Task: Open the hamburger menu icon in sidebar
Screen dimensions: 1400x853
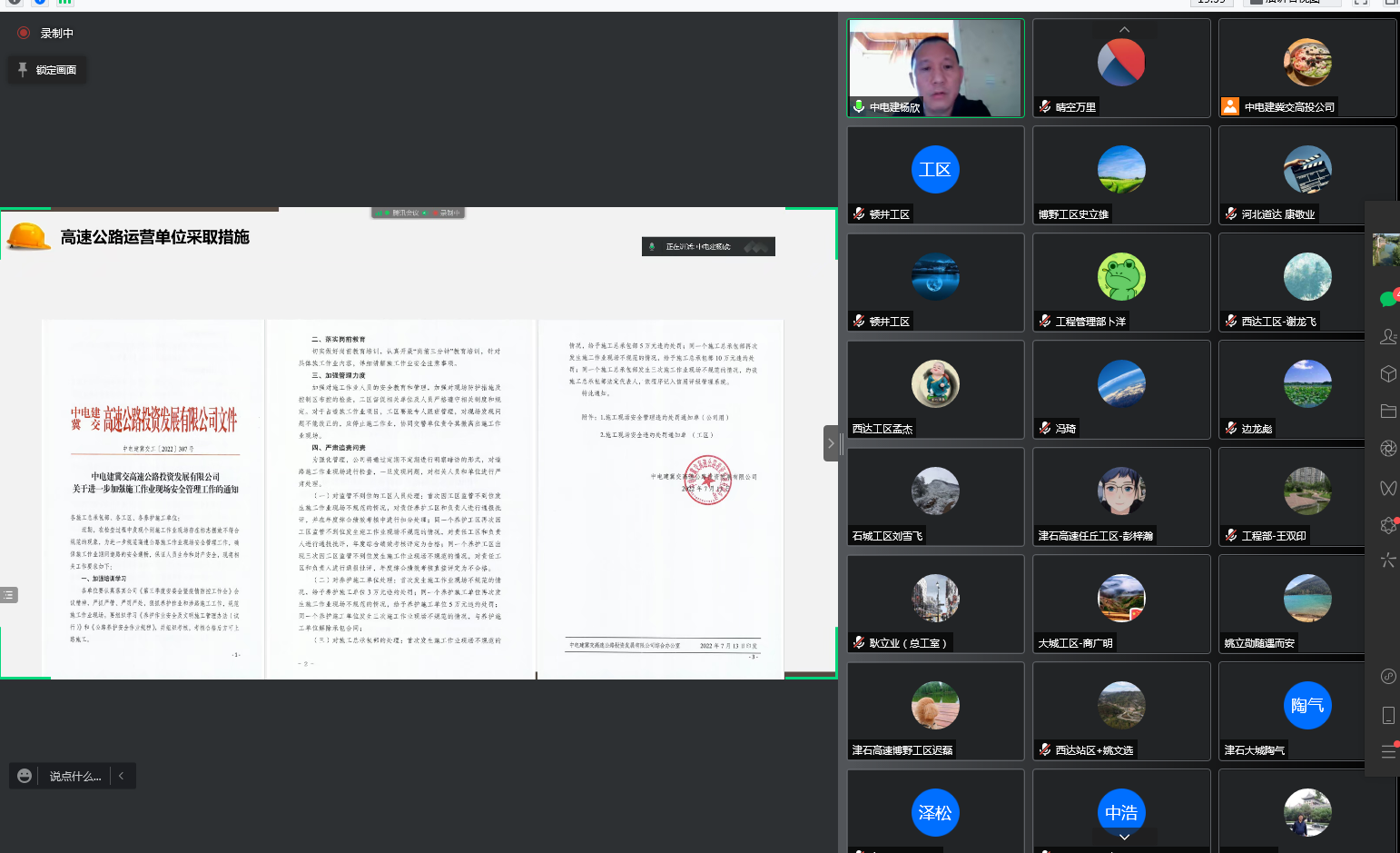Action: [1387, 751]
